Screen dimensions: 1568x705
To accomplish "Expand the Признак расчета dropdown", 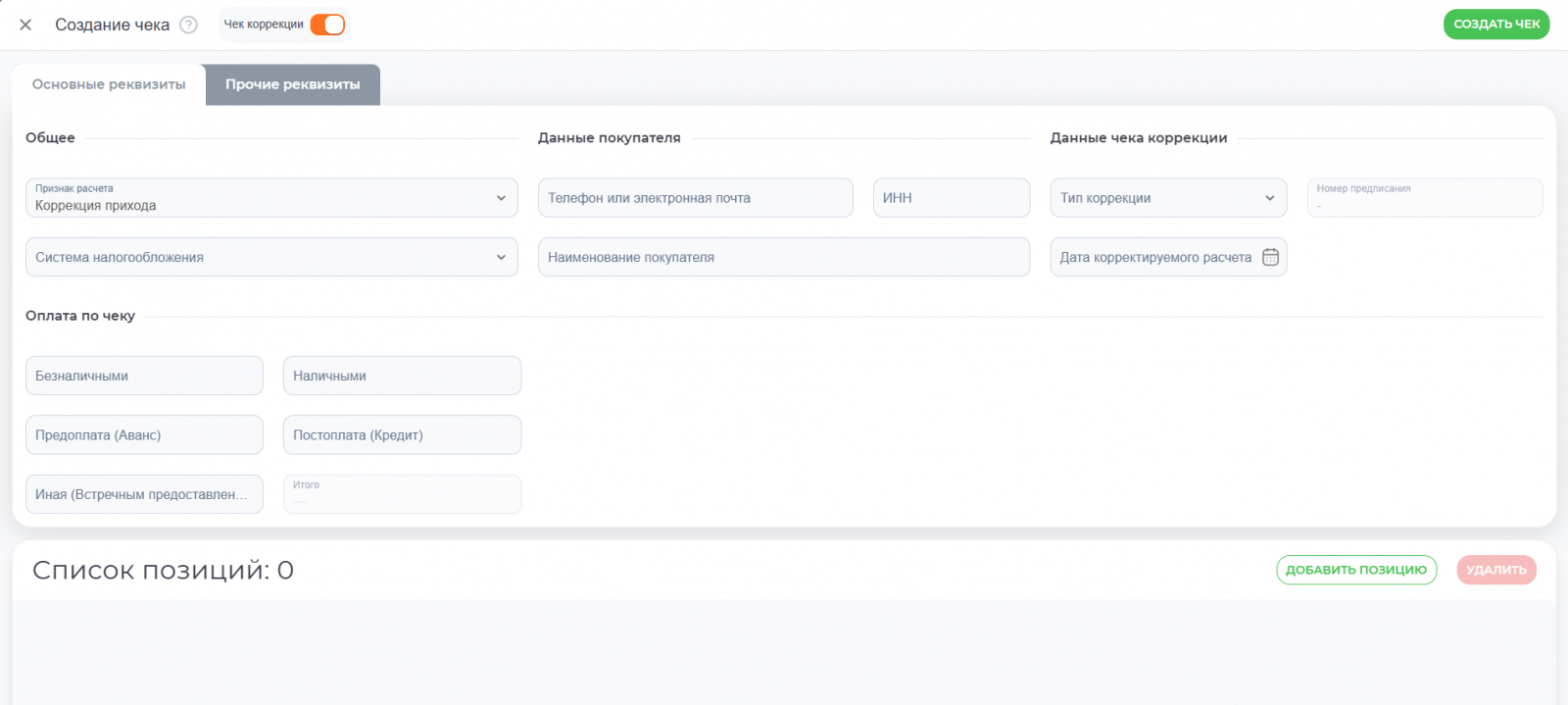I will click(271, 198).
